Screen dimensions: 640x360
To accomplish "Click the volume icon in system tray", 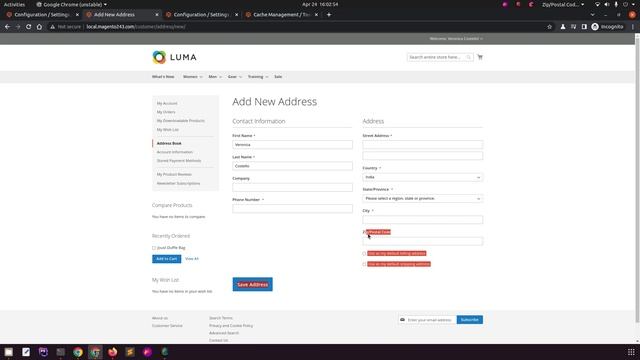I will tap(607, 4).
